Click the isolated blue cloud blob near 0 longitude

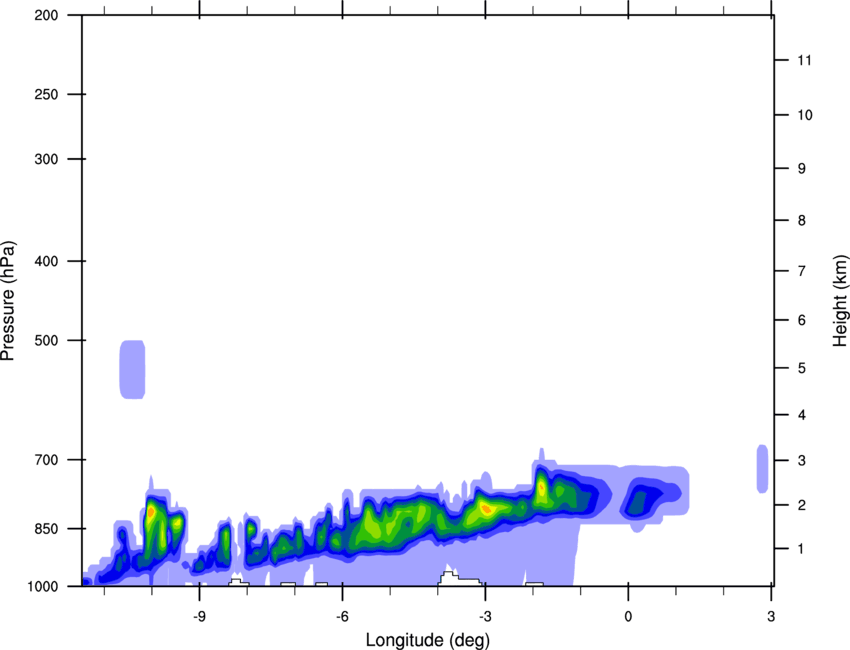pos(651,498)
